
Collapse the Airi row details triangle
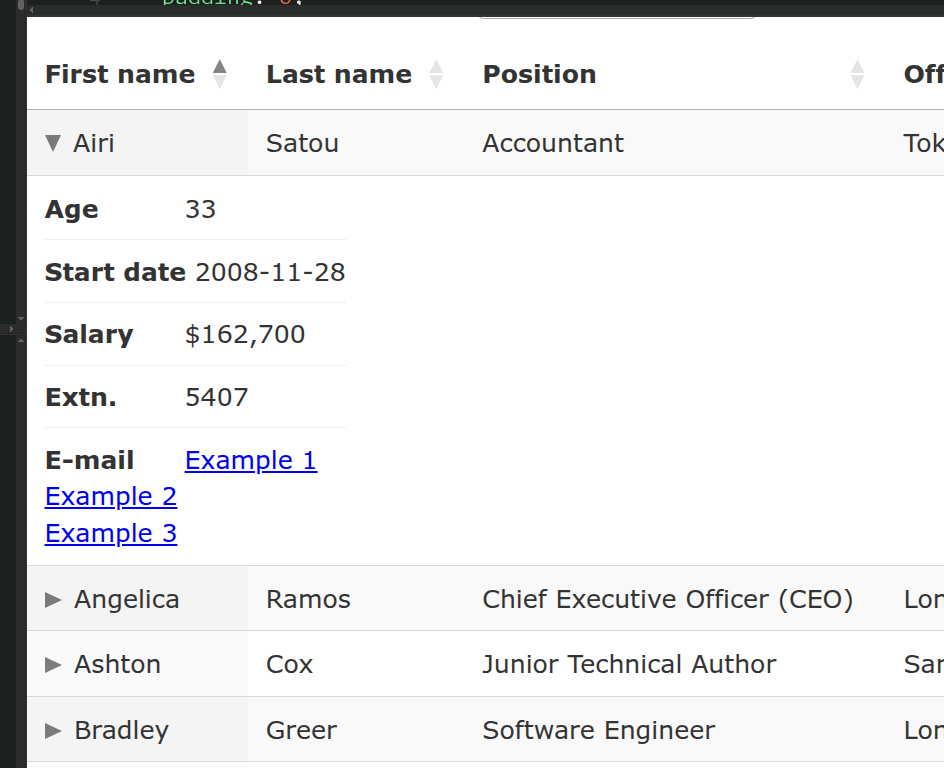point(53,143)
